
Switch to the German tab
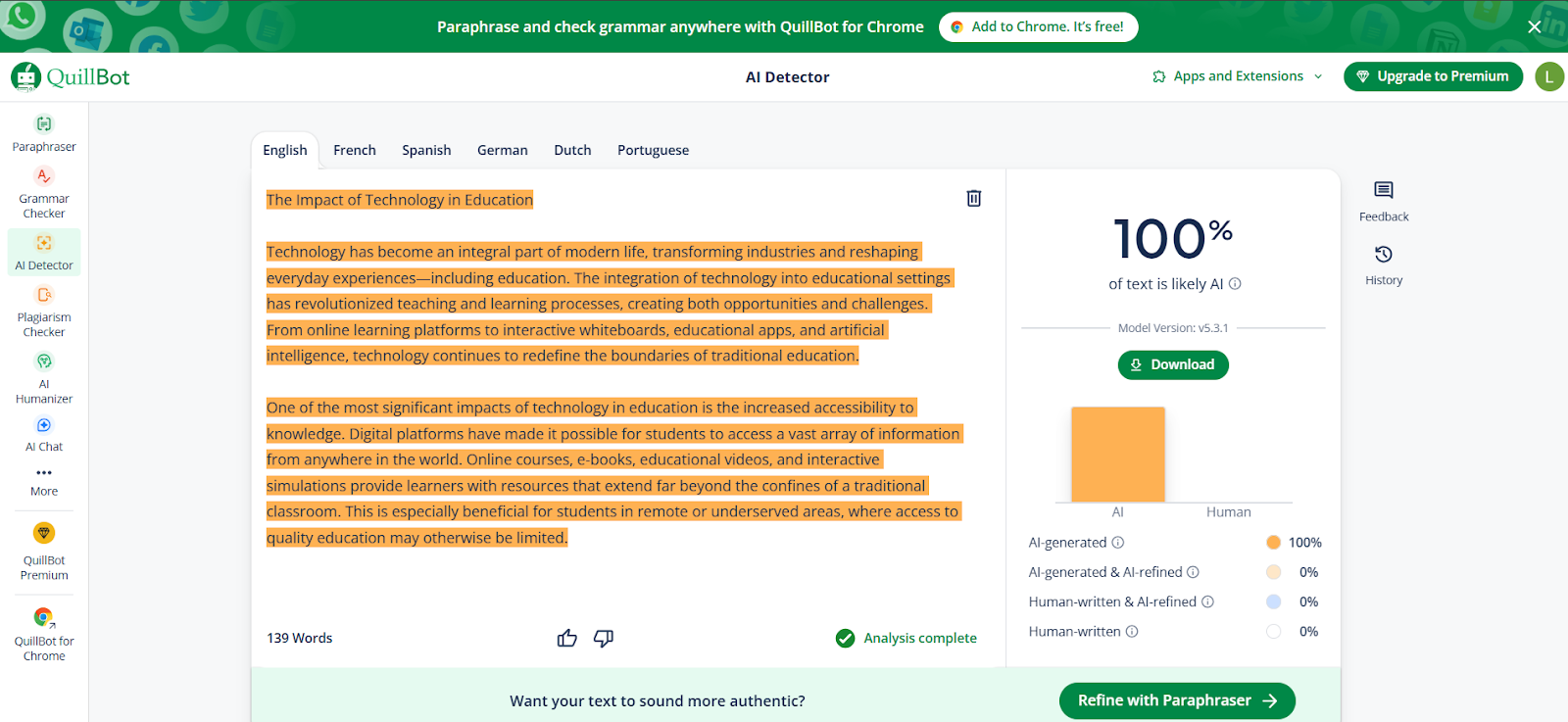tap(503, 150)
